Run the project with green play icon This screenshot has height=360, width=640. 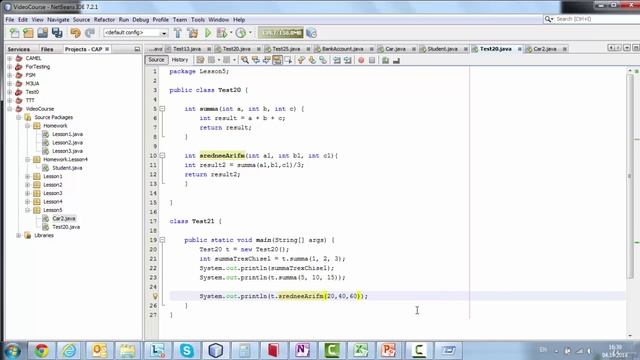tap(208, 33)
